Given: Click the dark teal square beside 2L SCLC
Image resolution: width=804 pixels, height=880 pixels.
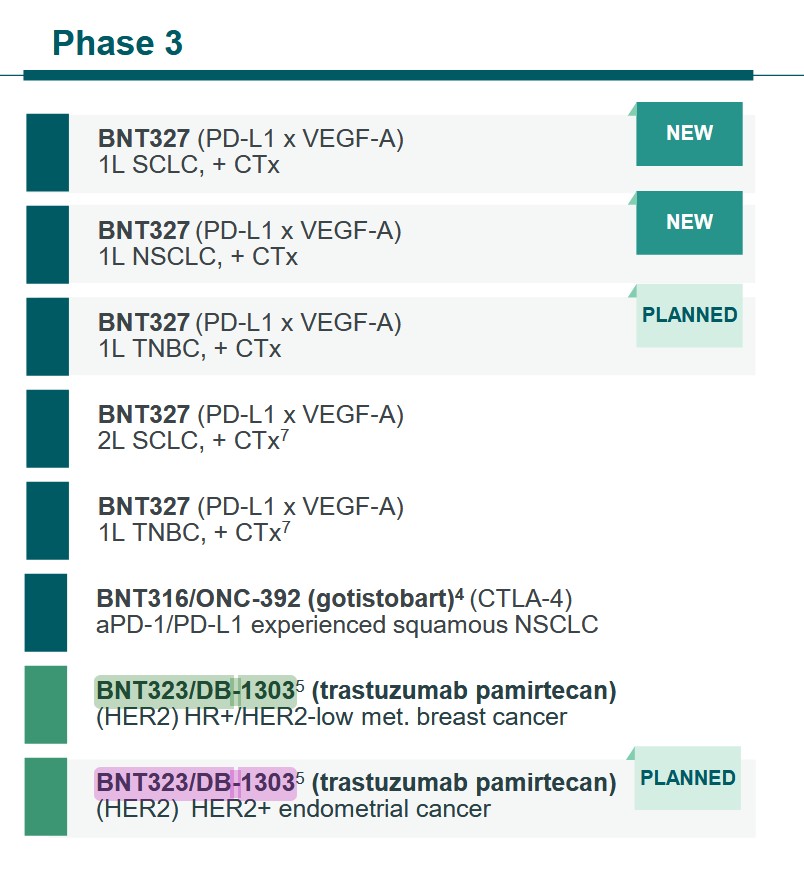Looking at the screenshot, I should [x=47, y=428].
